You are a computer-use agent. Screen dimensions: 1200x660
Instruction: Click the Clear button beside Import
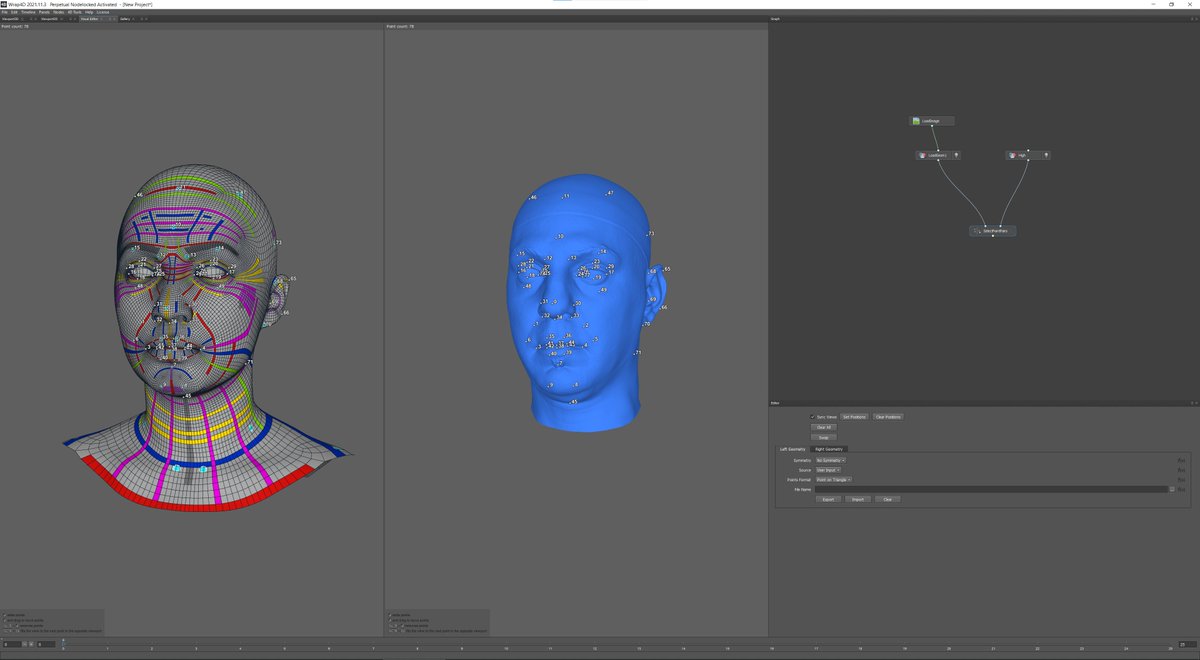pos(888,499)
